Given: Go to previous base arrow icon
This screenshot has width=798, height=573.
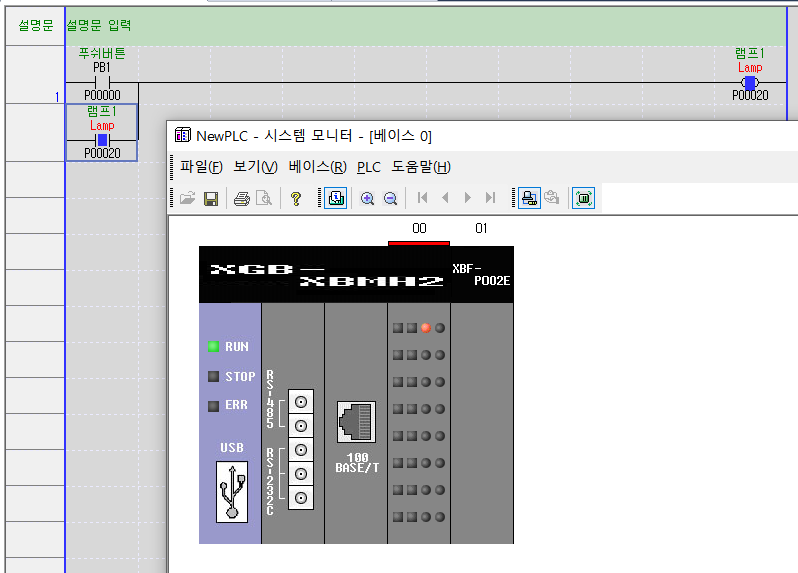Looking at the screenshot, I should pos(445,197).
